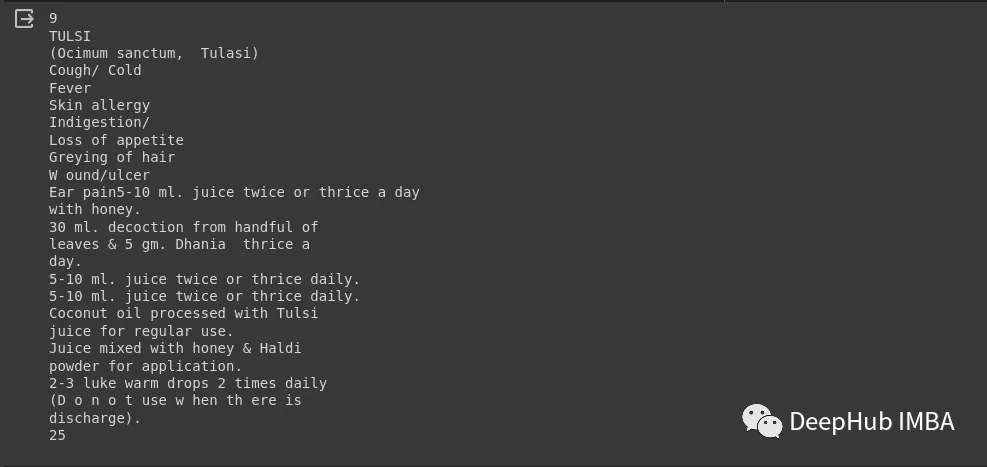Click the DeepHub IMBA watermark text
The width and height of the screenshot is (987, 467).
pyautogui.click(x=872, y=422)
